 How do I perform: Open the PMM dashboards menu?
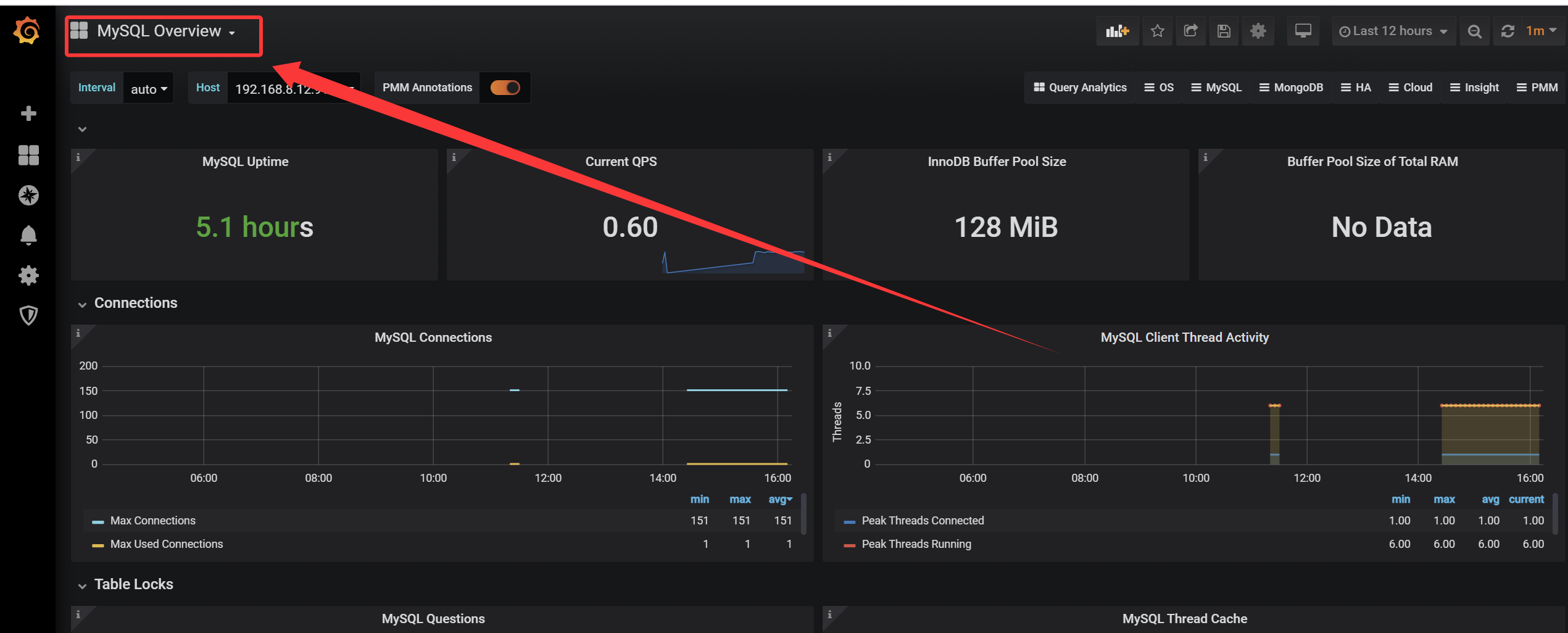1537,88
